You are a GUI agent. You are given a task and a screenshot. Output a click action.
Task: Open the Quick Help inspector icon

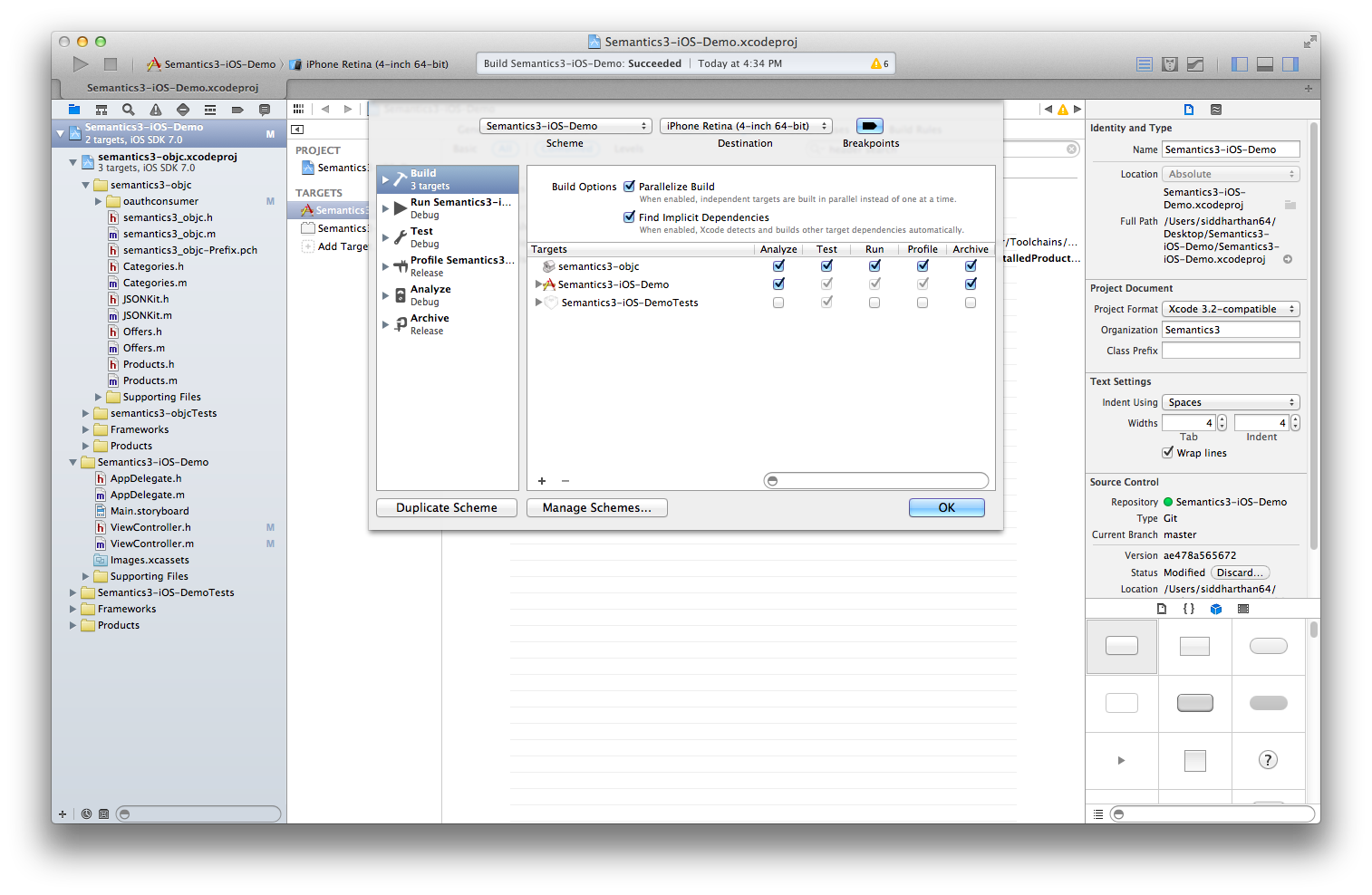coord(1216,109)
